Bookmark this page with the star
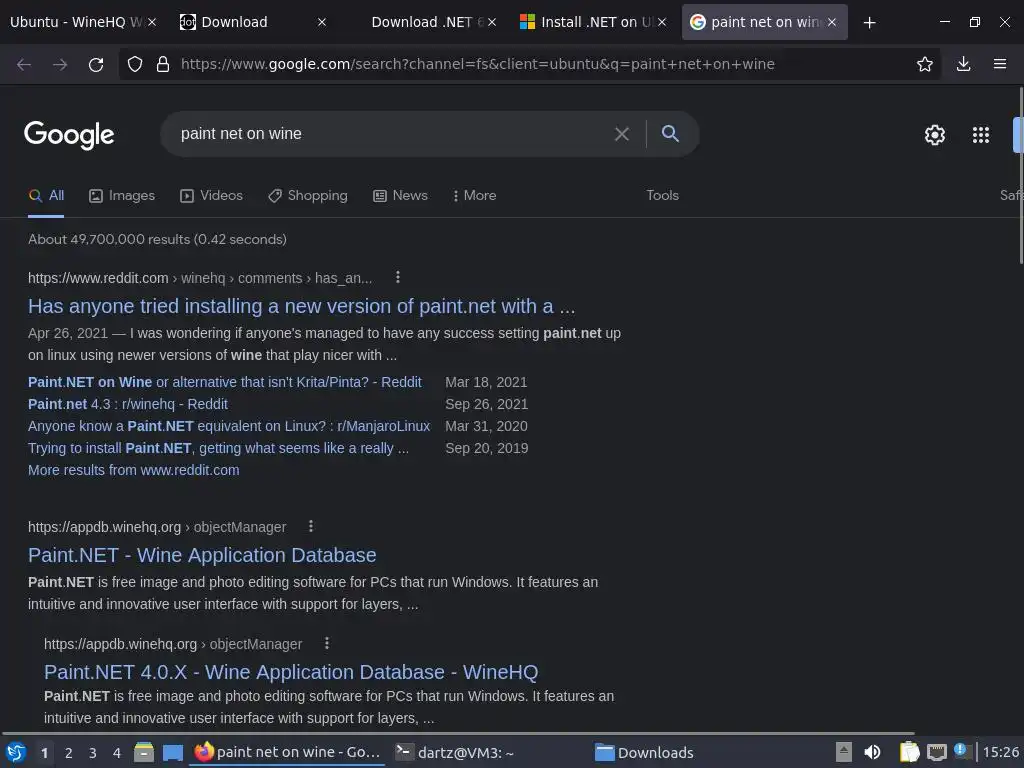1024x768 pixels. [924, 64]
